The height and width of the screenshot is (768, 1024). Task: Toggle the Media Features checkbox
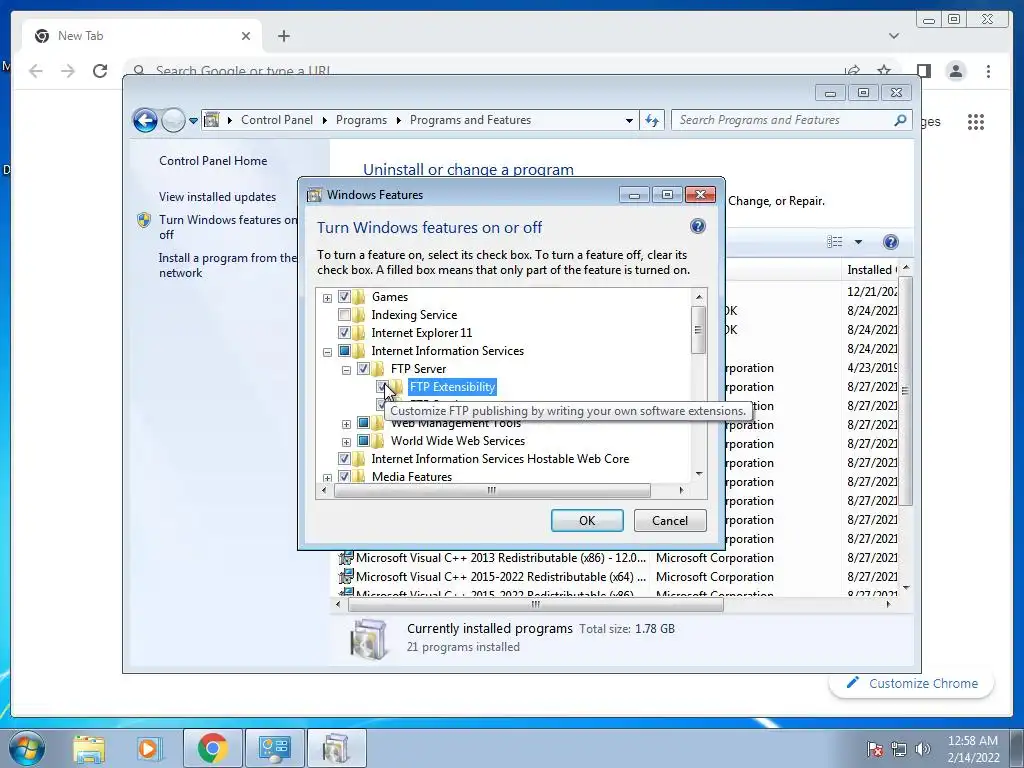coord(344,476)
